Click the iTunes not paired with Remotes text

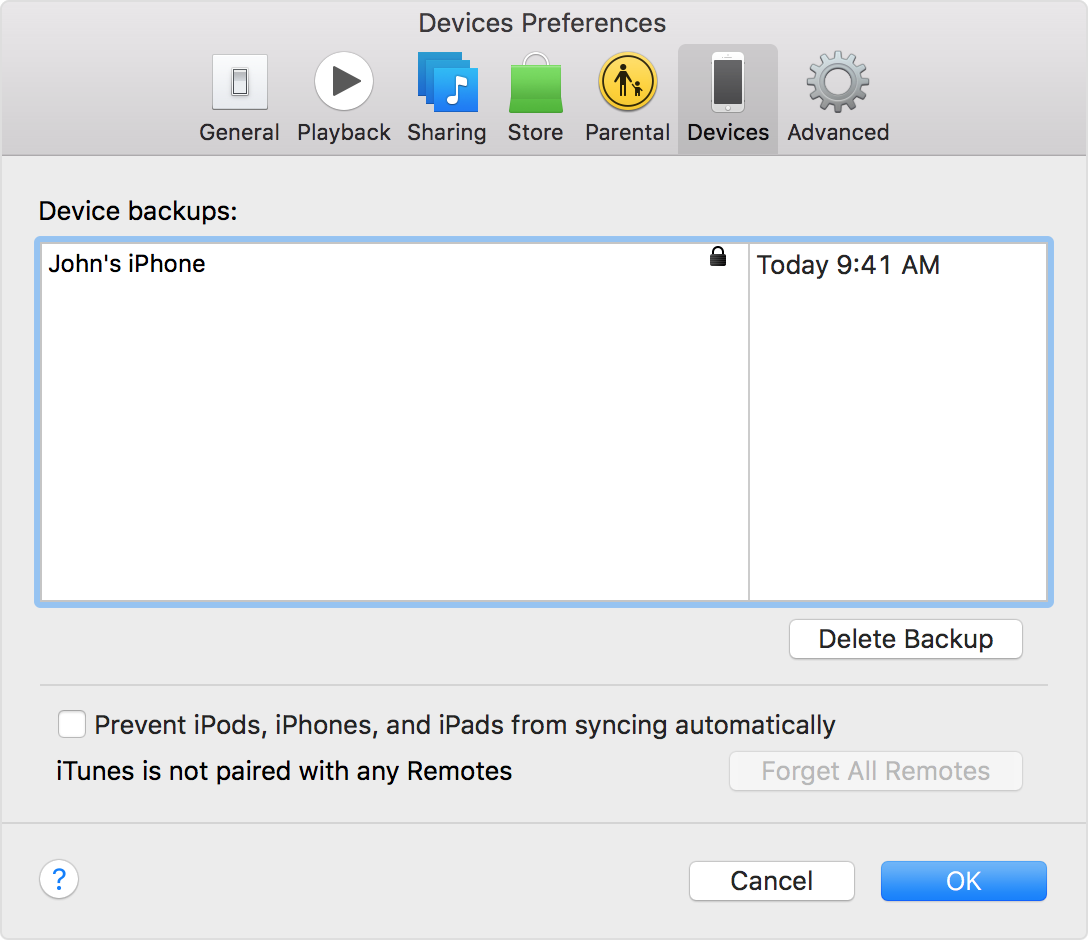(284, 771)
